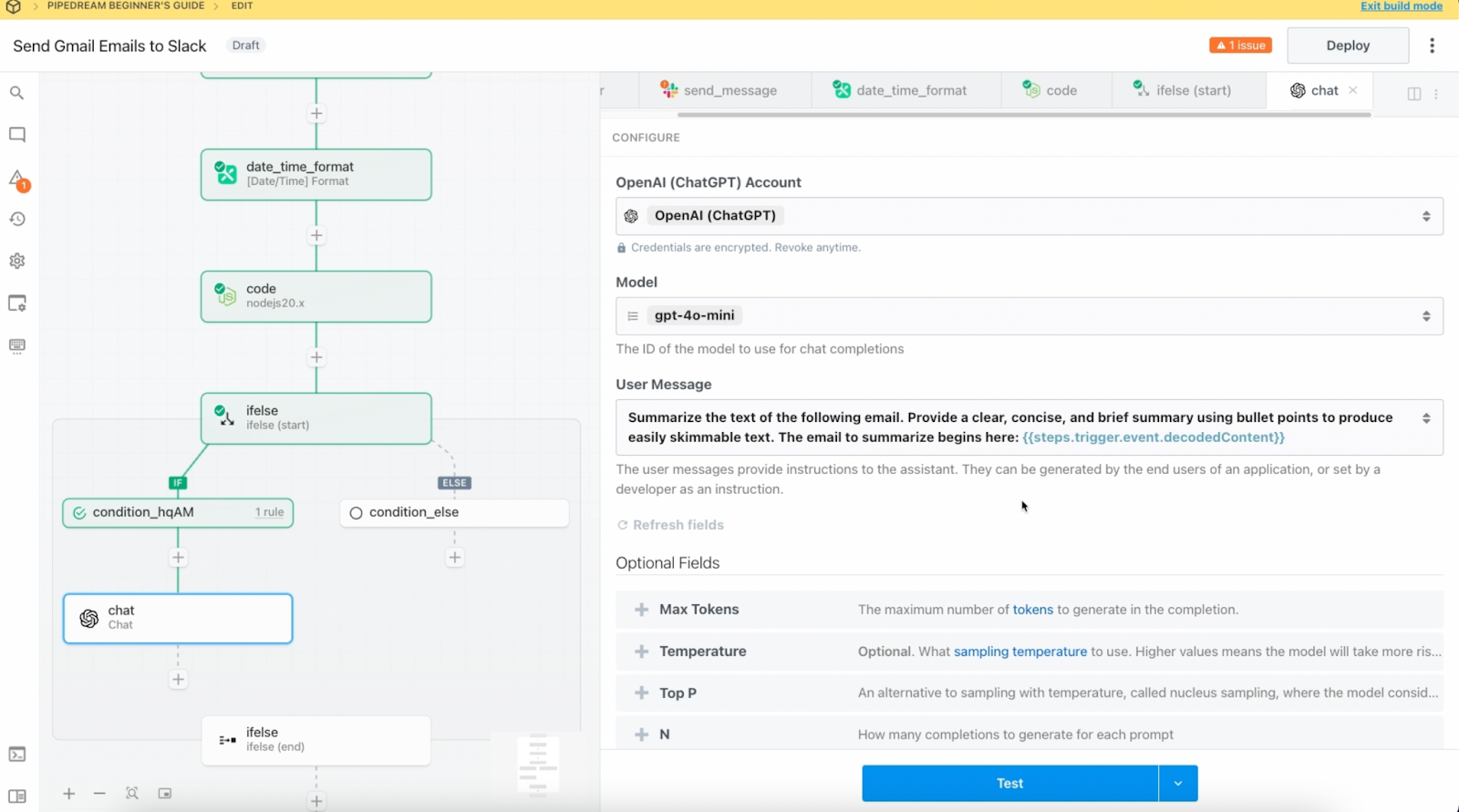Open the inspector window icon in sidebar

coord(16,303)
